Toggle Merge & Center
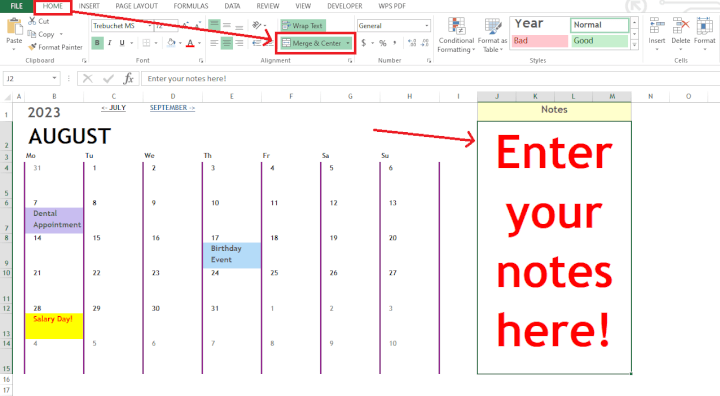720x396 pixels. [x=312, y=43]
